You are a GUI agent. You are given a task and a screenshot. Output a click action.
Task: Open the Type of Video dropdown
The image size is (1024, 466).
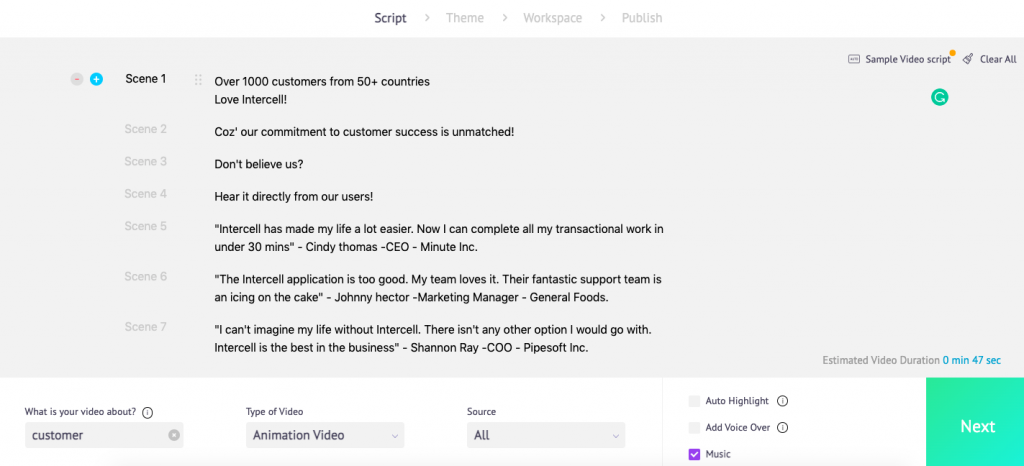tap(325, 435)
